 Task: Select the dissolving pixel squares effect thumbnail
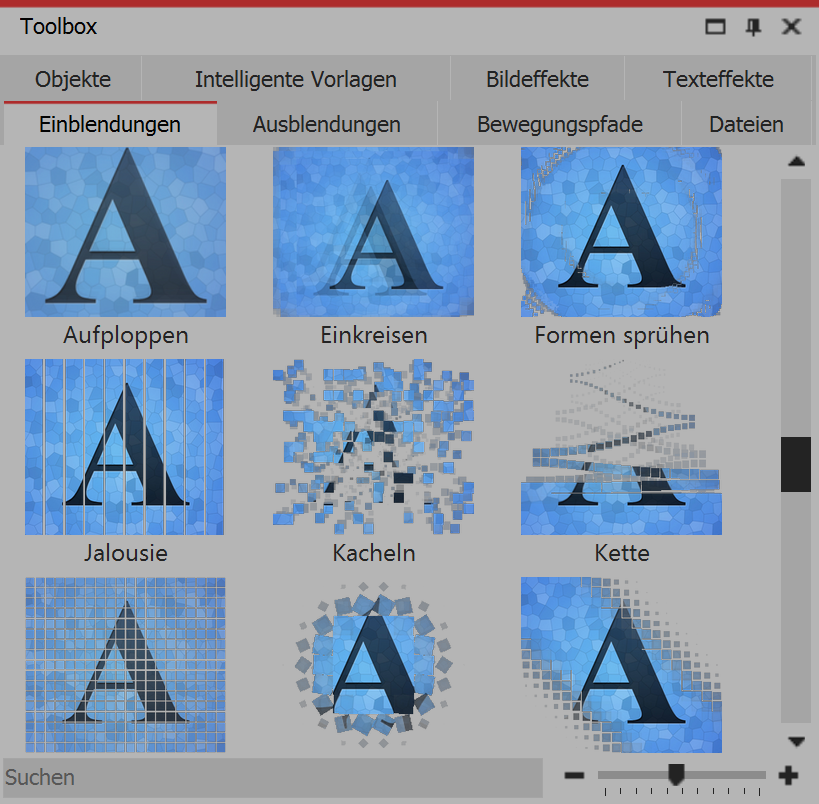[621, 664]
